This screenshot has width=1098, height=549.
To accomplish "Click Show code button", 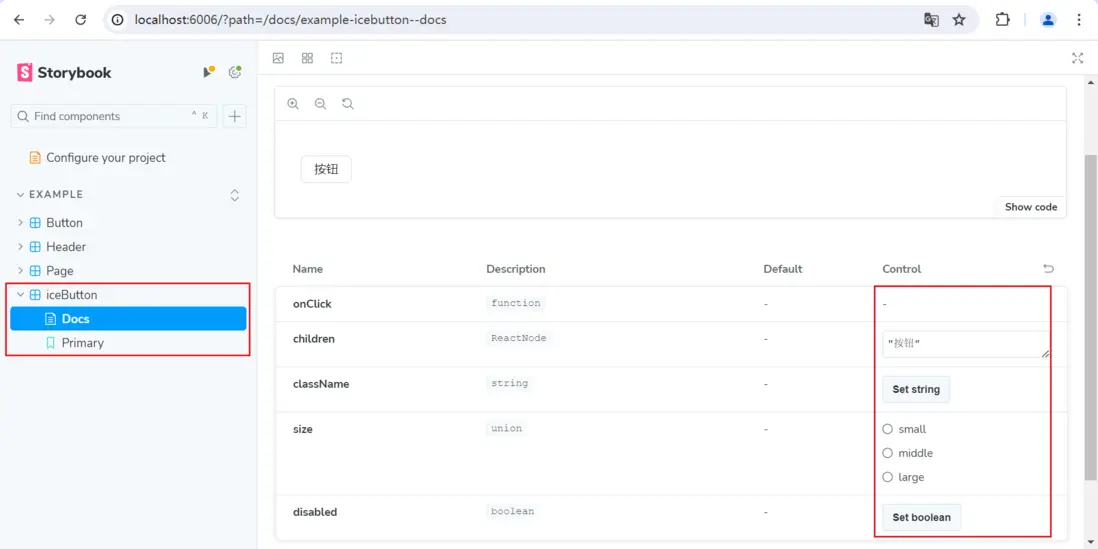I will pos(1030,207).
